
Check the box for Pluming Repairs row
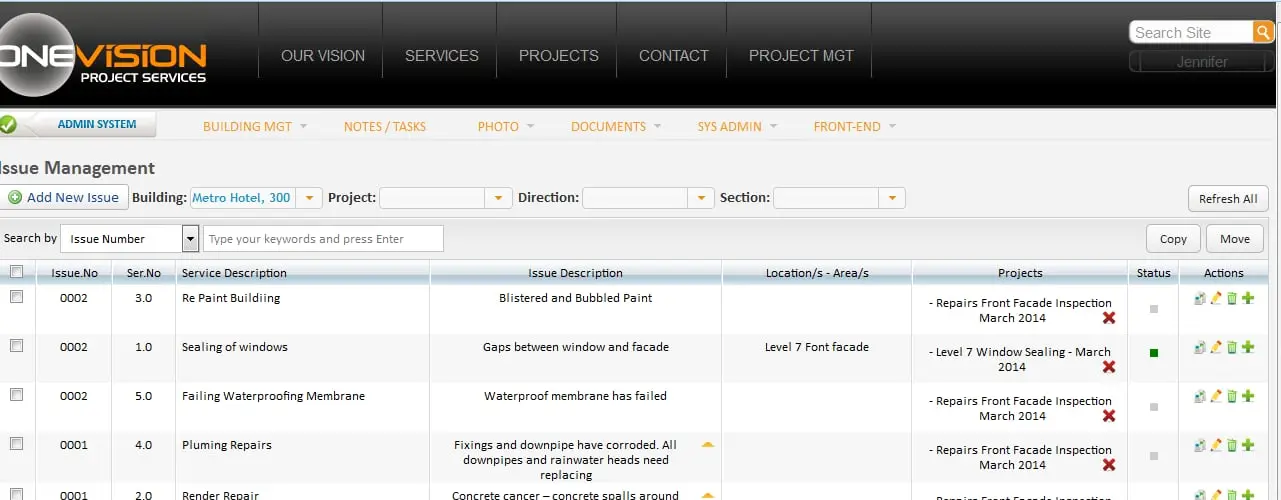[x=16, y=444]
